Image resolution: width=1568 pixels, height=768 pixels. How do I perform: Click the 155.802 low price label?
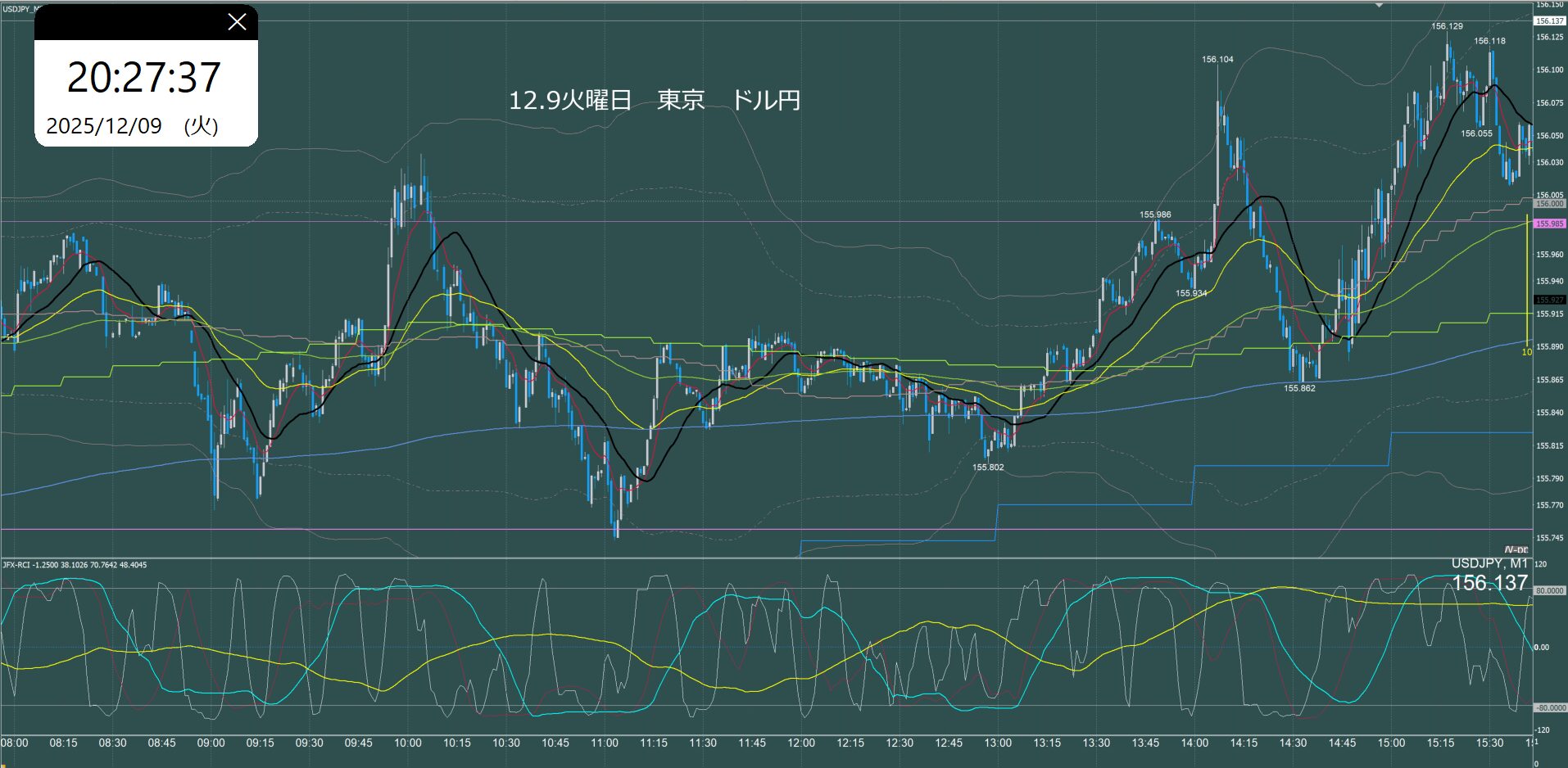(988, 468)
